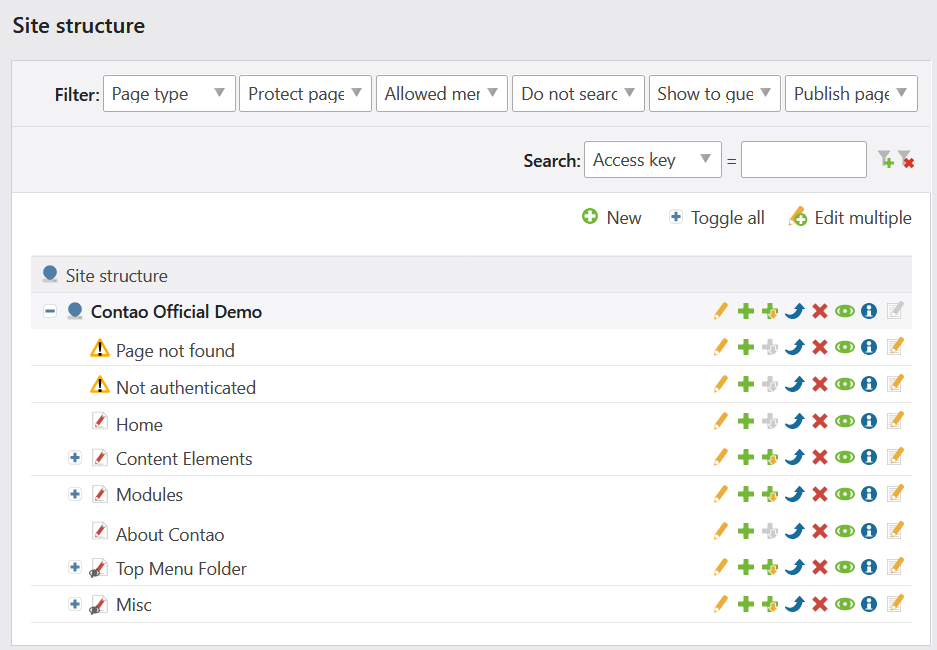This screenshot has width=937, height=650.
Task: Edit the Not authenticated page
Action: coord(721,384)
